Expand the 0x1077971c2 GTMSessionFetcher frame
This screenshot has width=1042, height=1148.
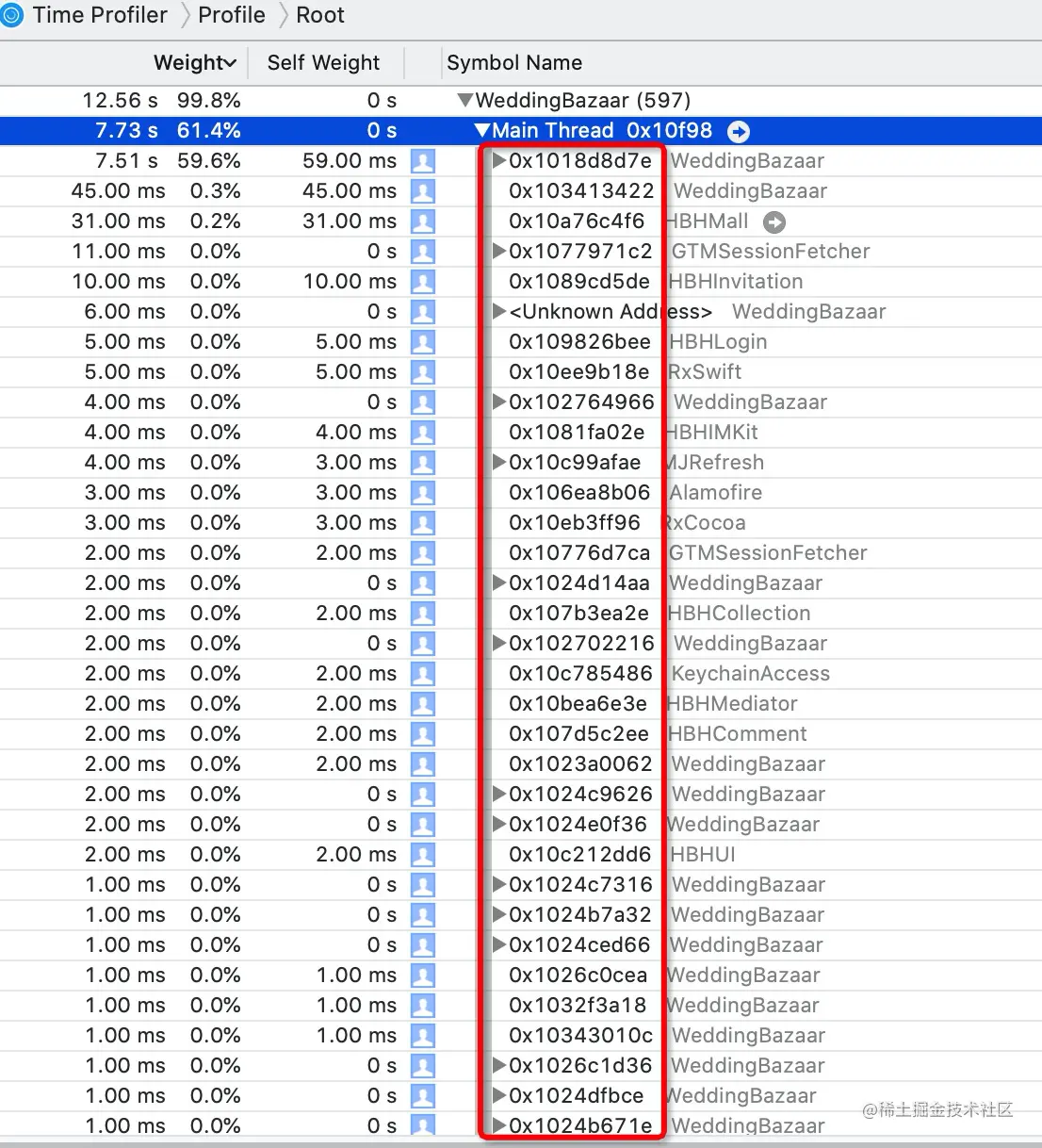(x=499, y=252)
